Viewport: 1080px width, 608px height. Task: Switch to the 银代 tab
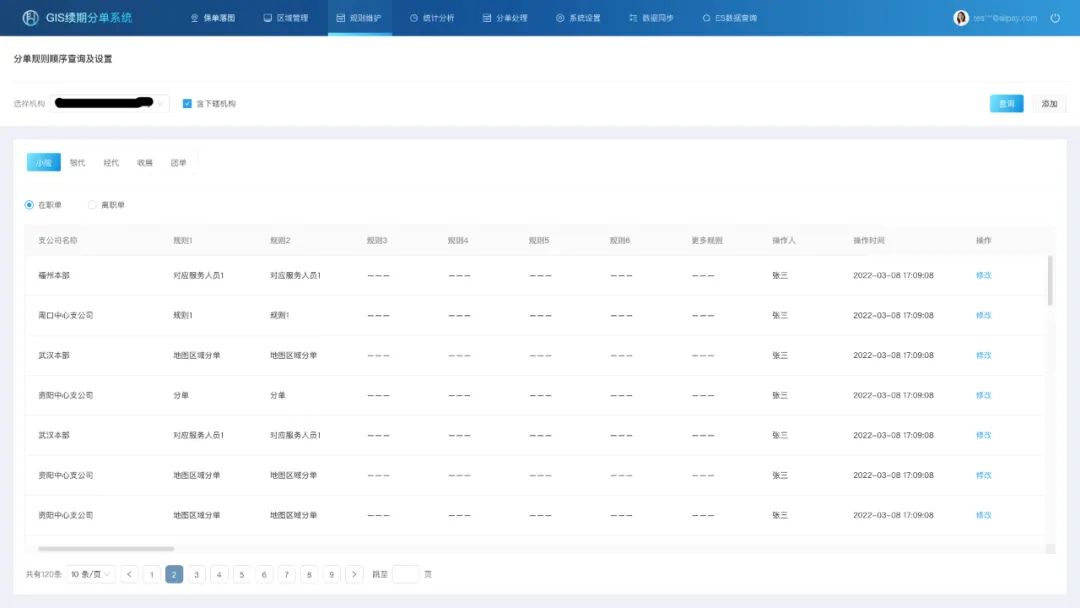click(77, 162)
